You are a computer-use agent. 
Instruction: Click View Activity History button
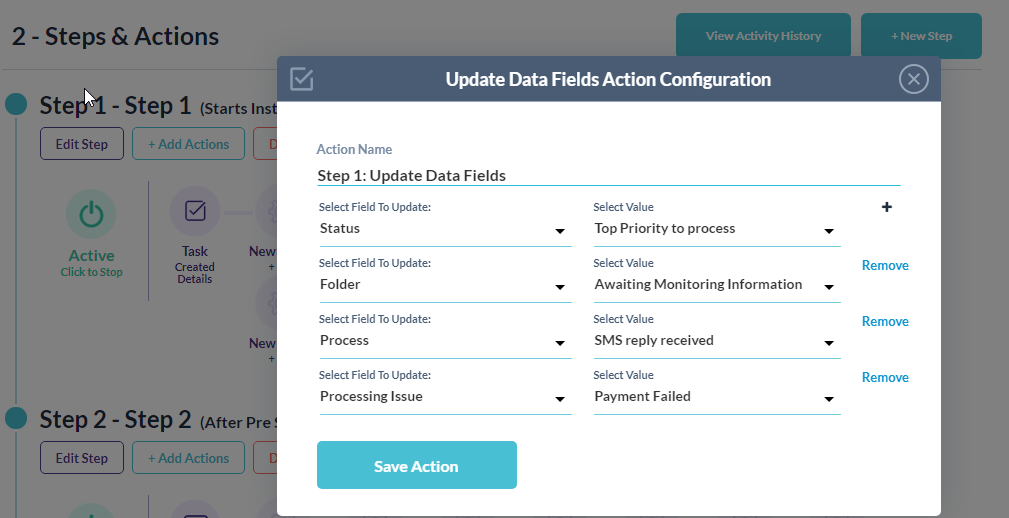[763, 36]
